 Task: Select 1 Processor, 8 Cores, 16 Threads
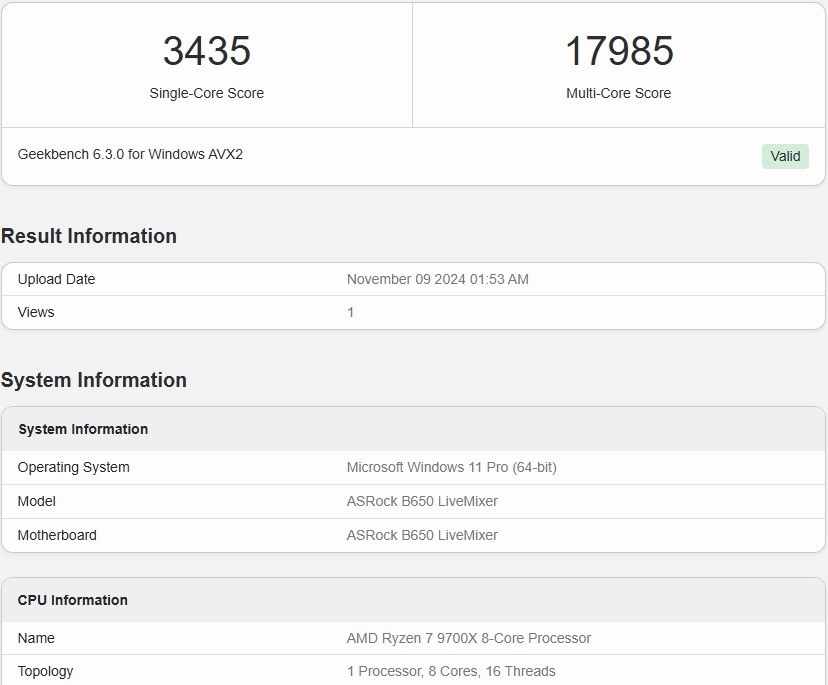tap(451, 671)
